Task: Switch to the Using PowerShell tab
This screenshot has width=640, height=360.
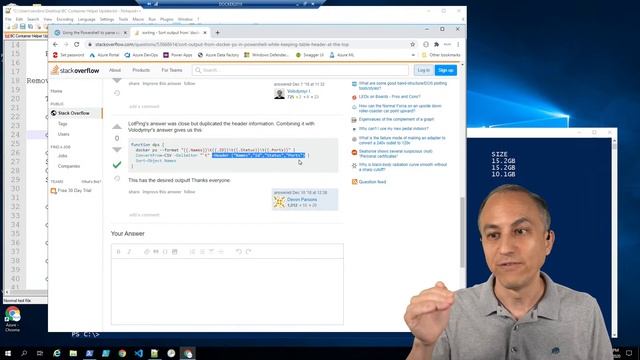Action: point(91,33)
